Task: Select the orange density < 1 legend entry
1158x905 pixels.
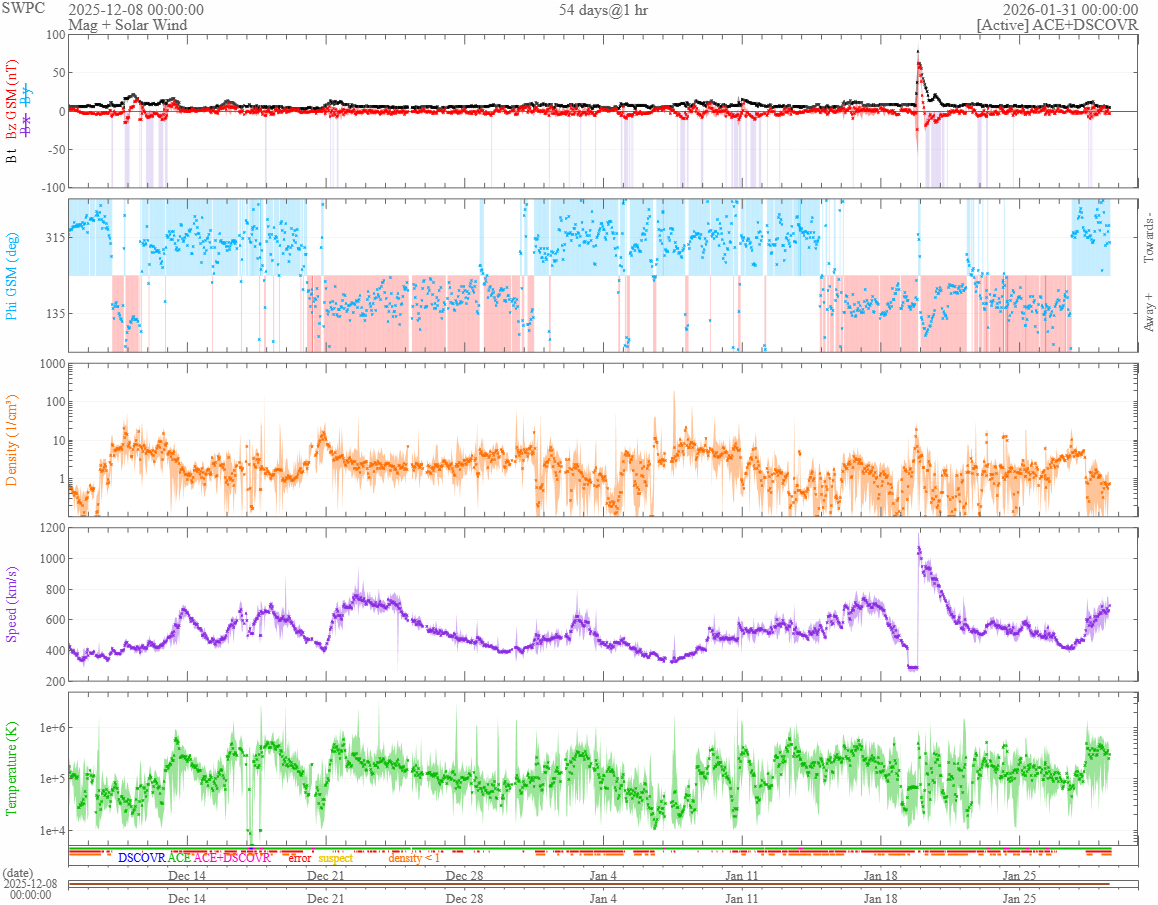Action: (414, 858)
